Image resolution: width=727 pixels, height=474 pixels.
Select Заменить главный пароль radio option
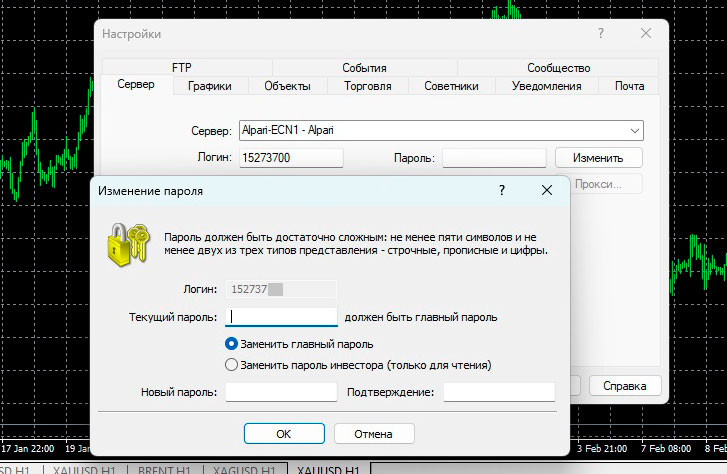232,343
